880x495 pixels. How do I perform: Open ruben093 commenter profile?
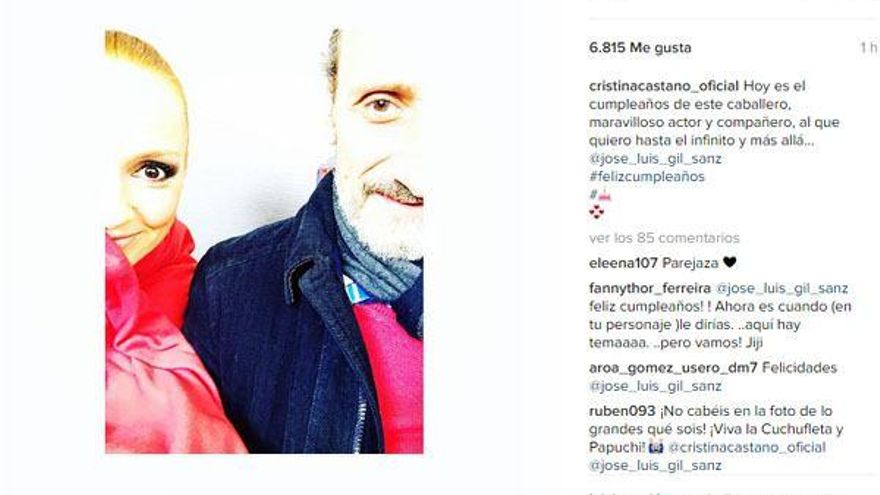click(x=622, y=411)
